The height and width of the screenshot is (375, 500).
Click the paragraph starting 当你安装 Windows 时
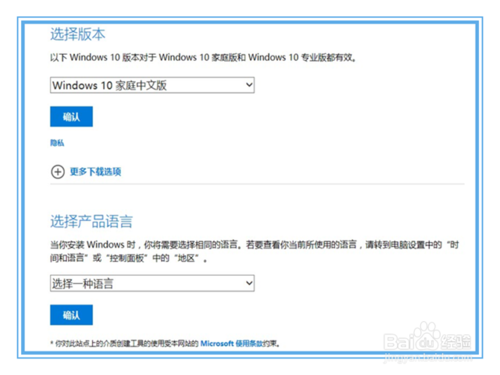pyautogui.click(x=255, y=251)
